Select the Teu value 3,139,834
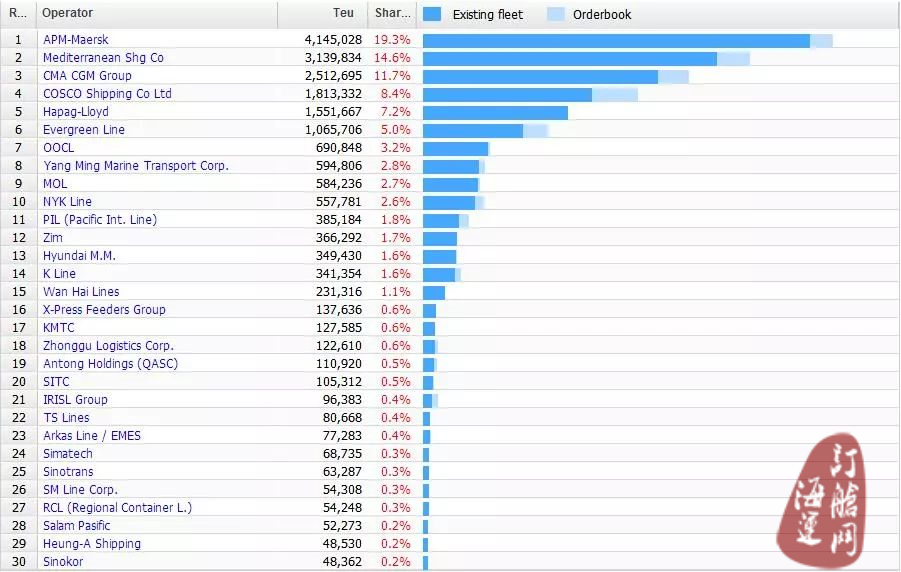Screen dimensions: 901x572 pyautogui.click(x=333, y=57)
